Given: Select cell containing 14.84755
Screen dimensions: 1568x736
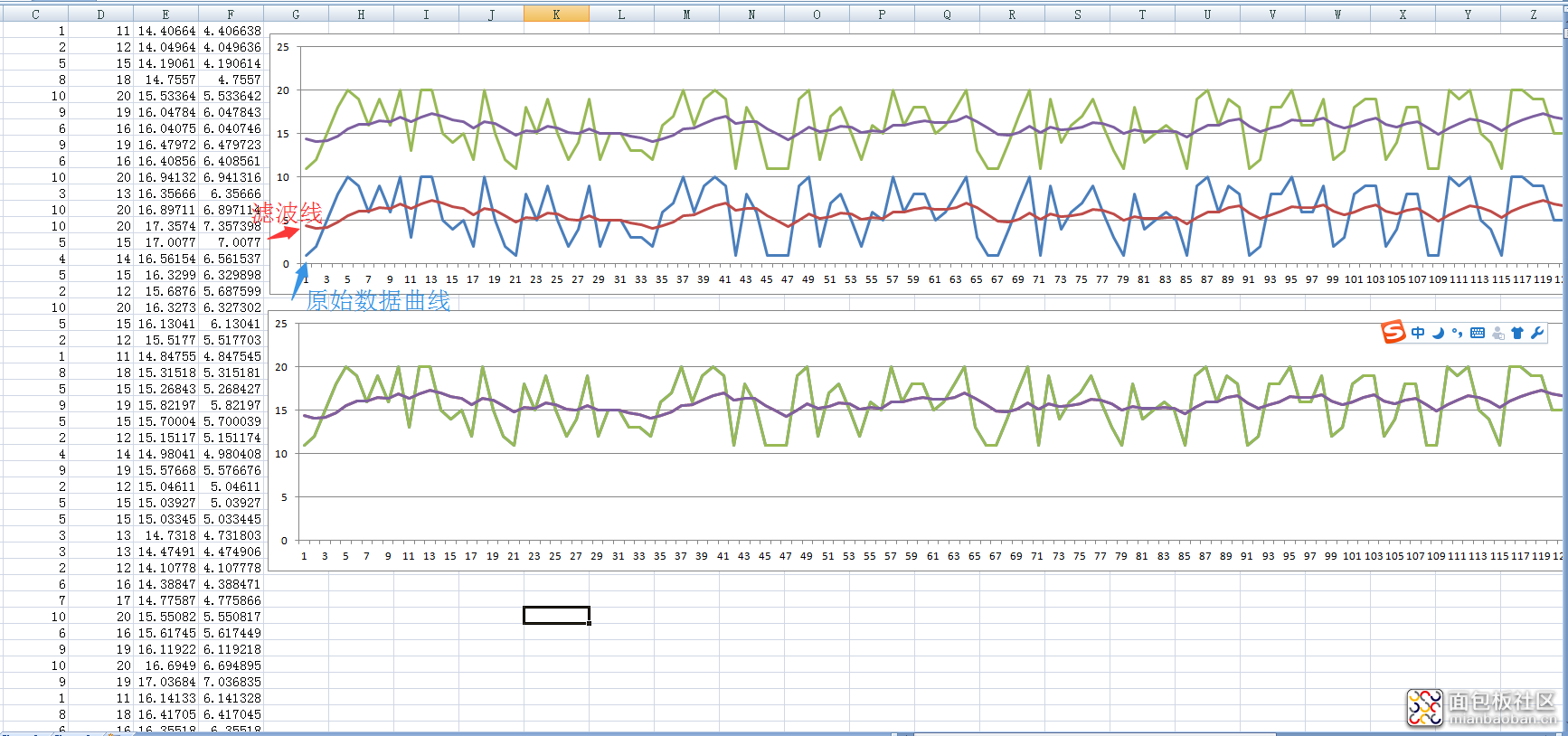Looking at the screenshot, I should coord(166,356).
